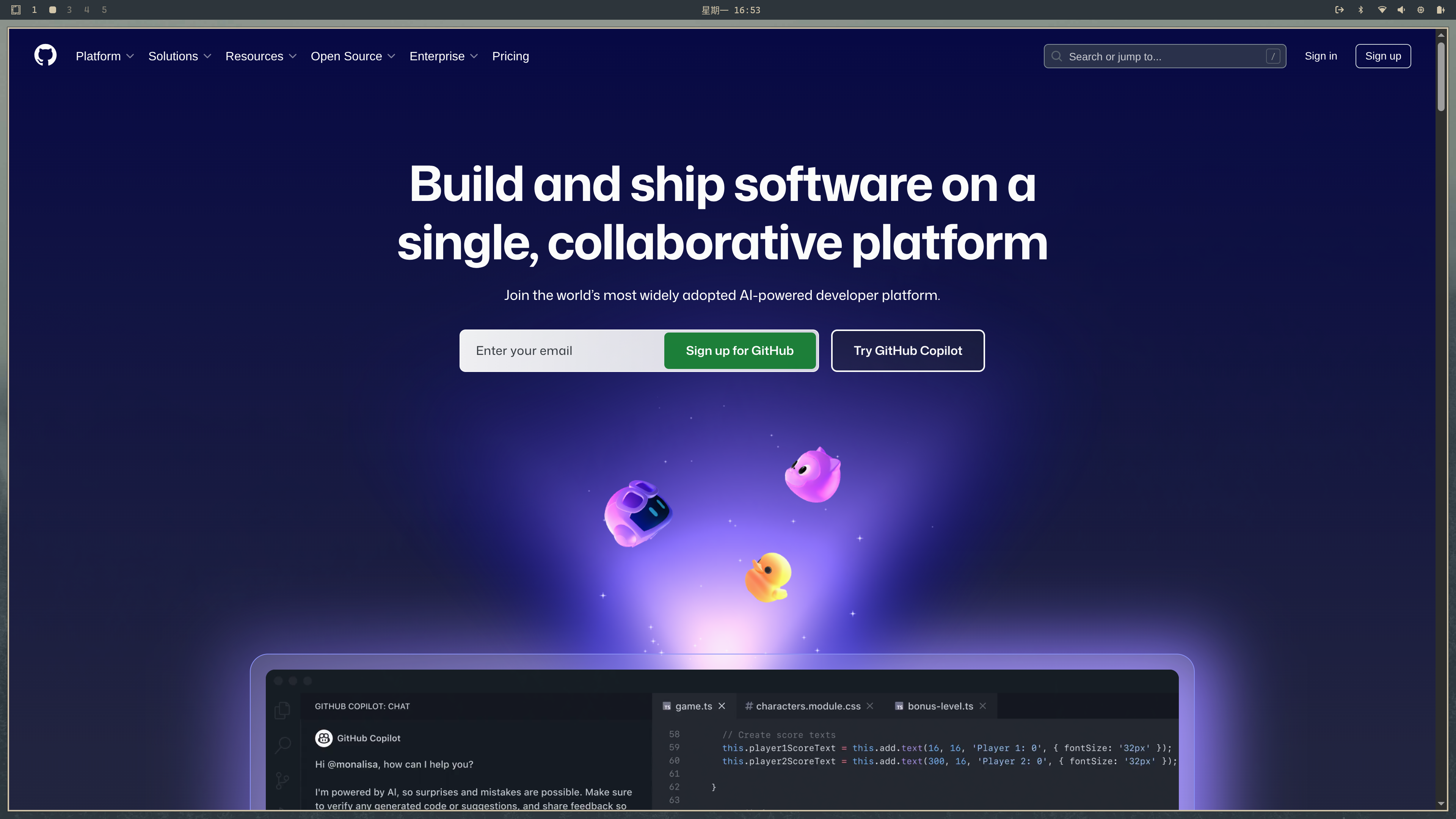Click the battery icon in the system tray

point(1440,9)
